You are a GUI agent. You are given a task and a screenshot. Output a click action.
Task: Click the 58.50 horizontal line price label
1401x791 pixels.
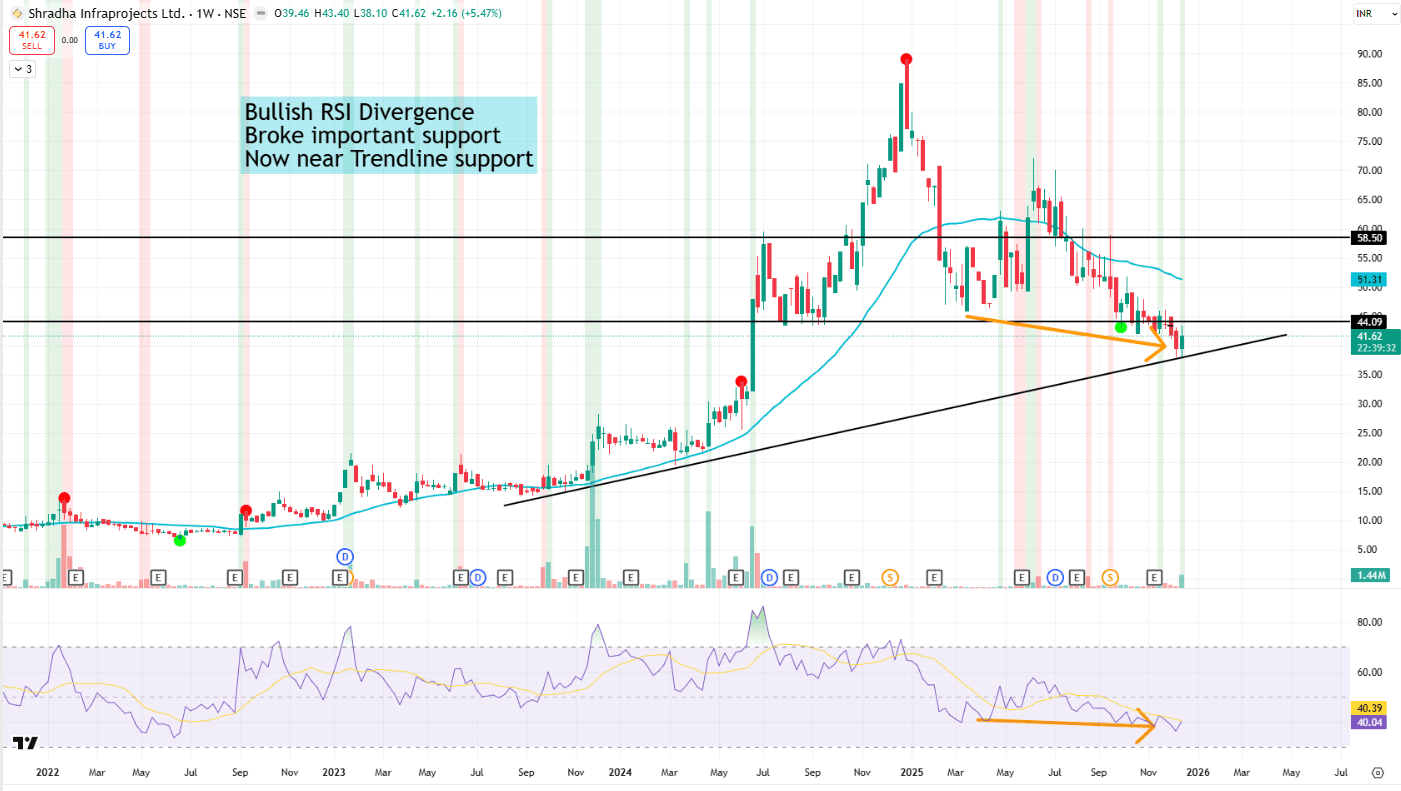point(1368,238)
